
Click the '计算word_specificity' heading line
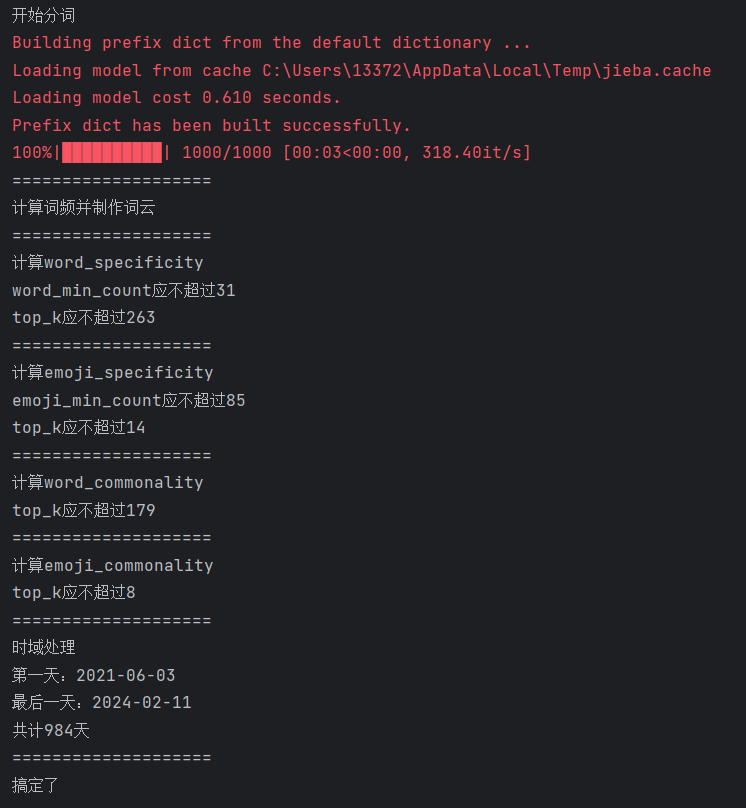[x=107, y=263]
